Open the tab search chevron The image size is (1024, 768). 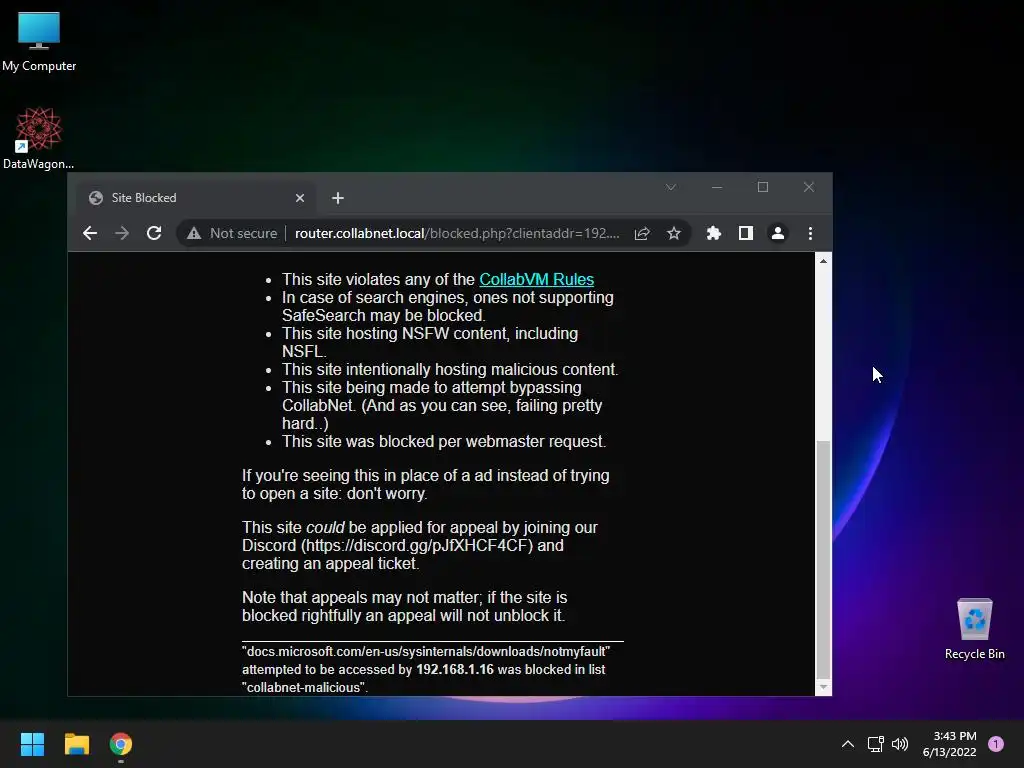[671, 187]
